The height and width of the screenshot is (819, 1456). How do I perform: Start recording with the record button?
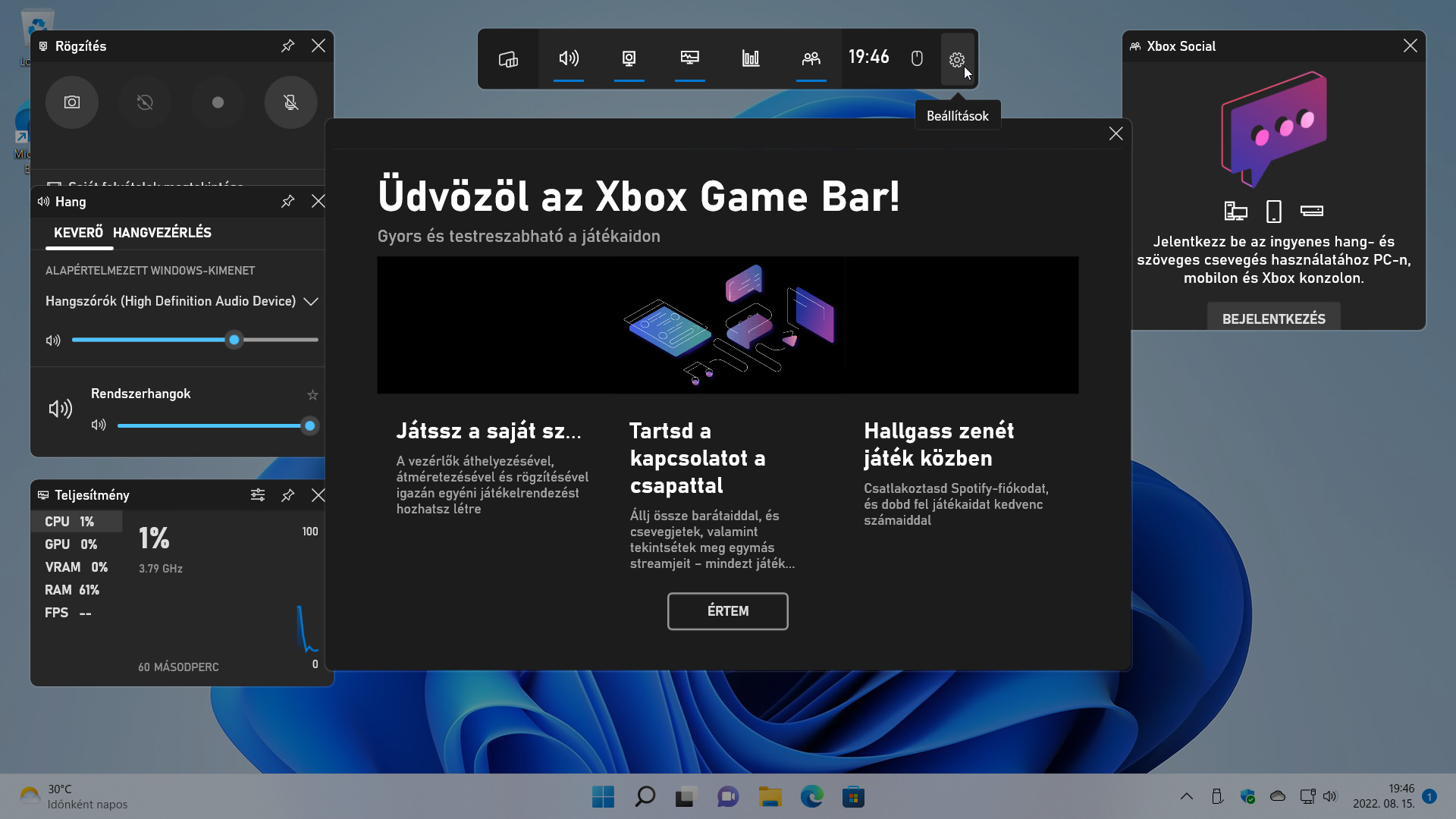218,102
